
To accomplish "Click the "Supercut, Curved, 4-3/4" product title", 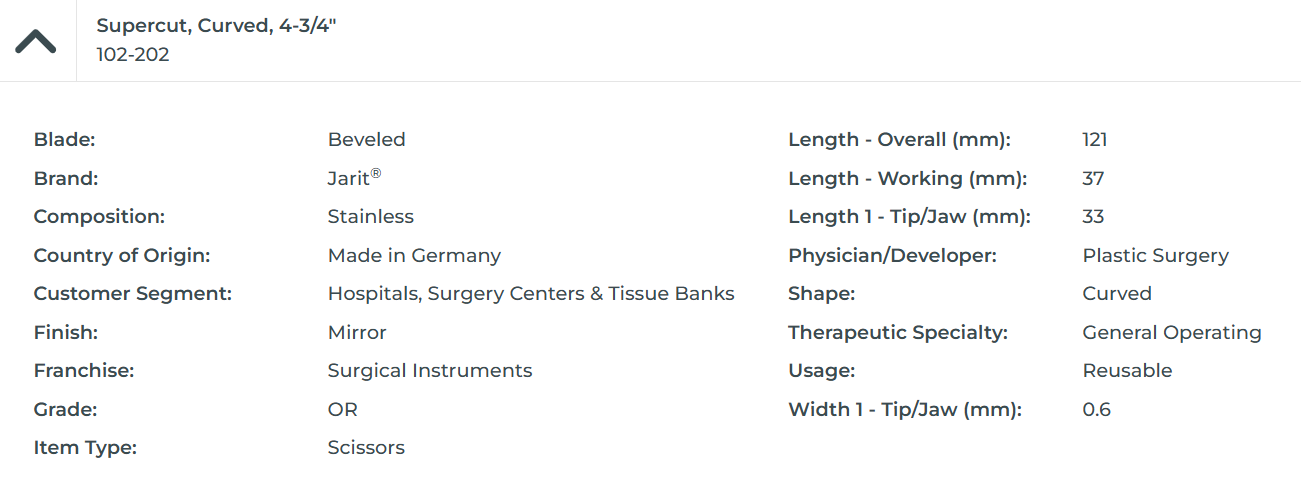I will click(216, 26).
